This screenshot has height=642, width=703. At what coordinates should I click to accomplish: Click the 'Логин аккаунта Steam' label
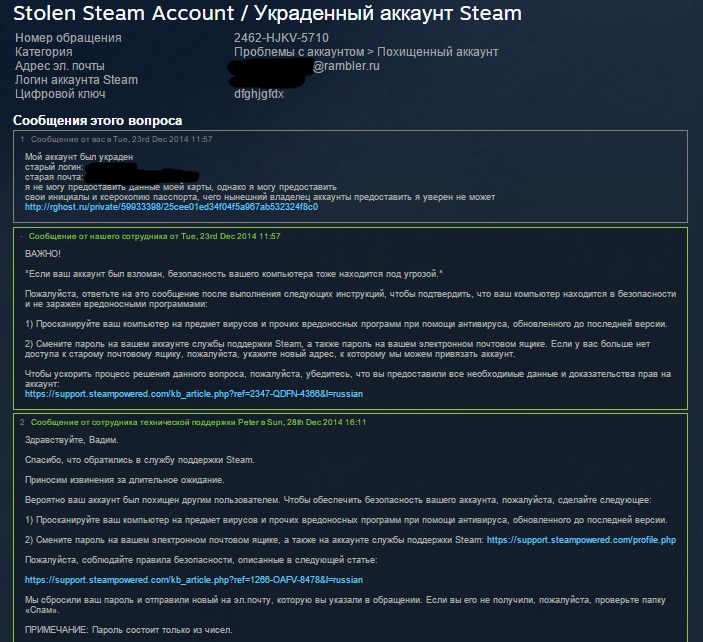(x=76, y=80)
